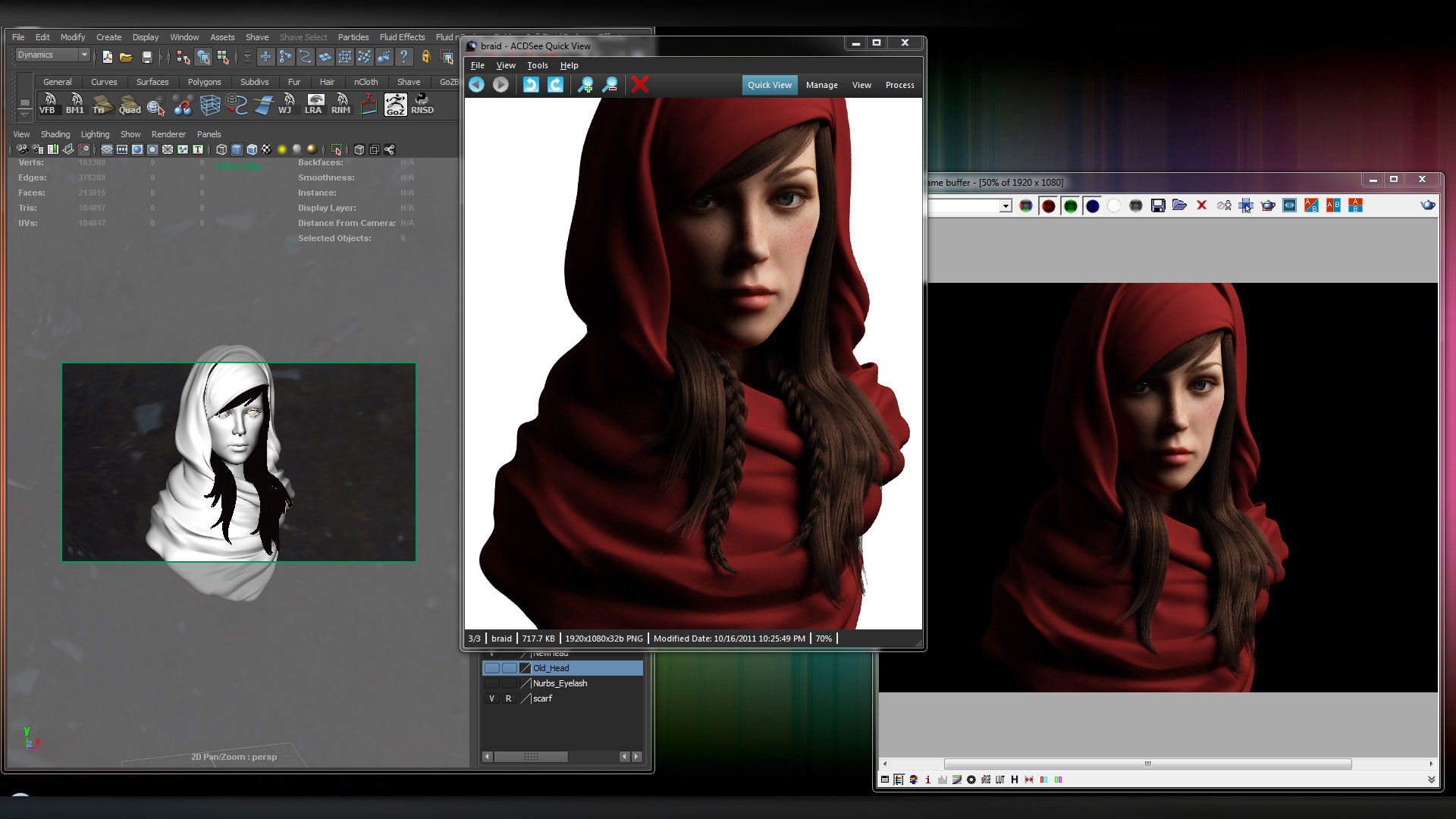Toggle the R box on scarf layer
Screen dimensions: 1456x819
[x=509, y=698]
